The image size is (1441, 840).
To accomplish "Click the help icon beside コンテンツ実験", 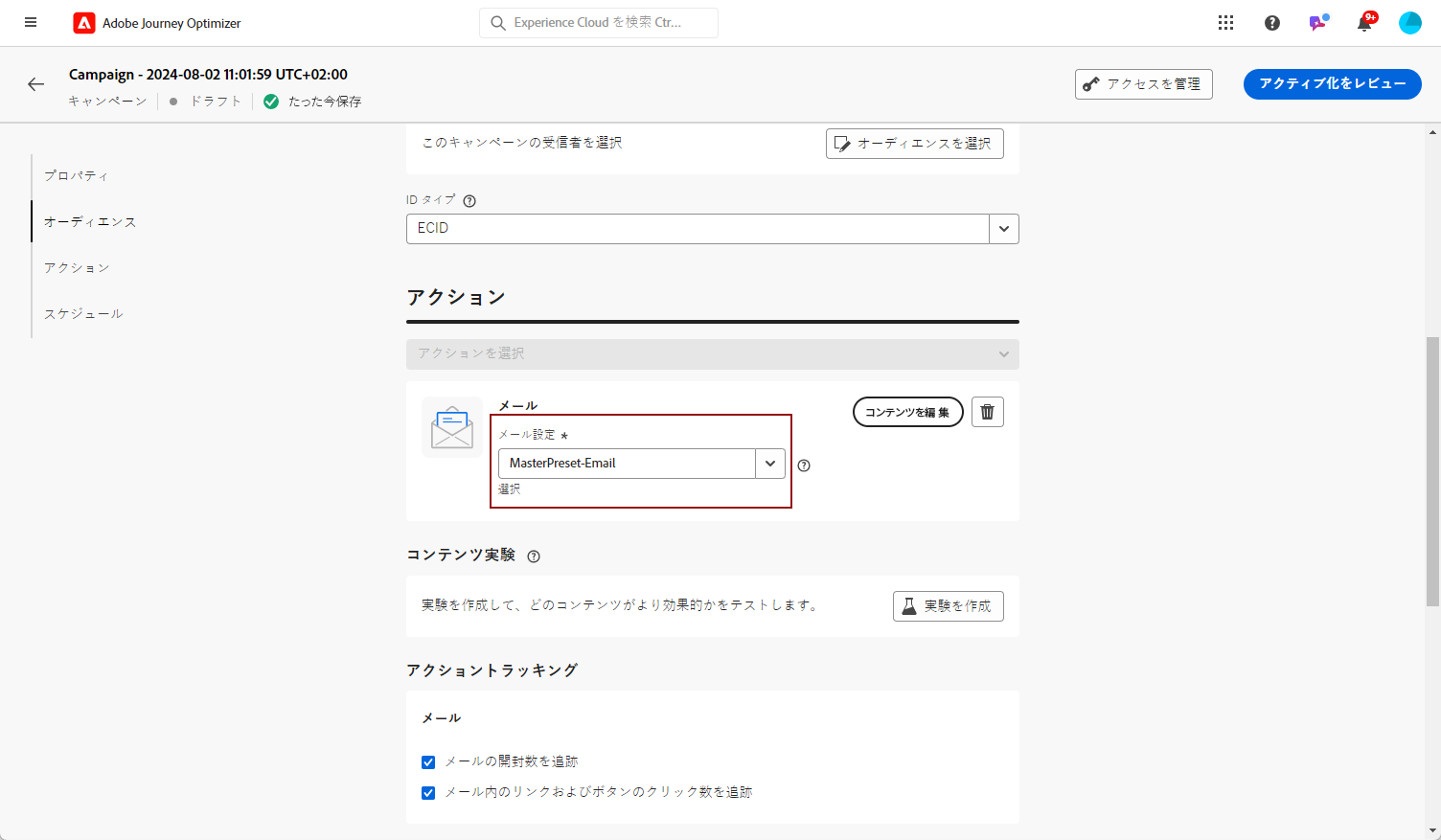I will coord(534,556).
